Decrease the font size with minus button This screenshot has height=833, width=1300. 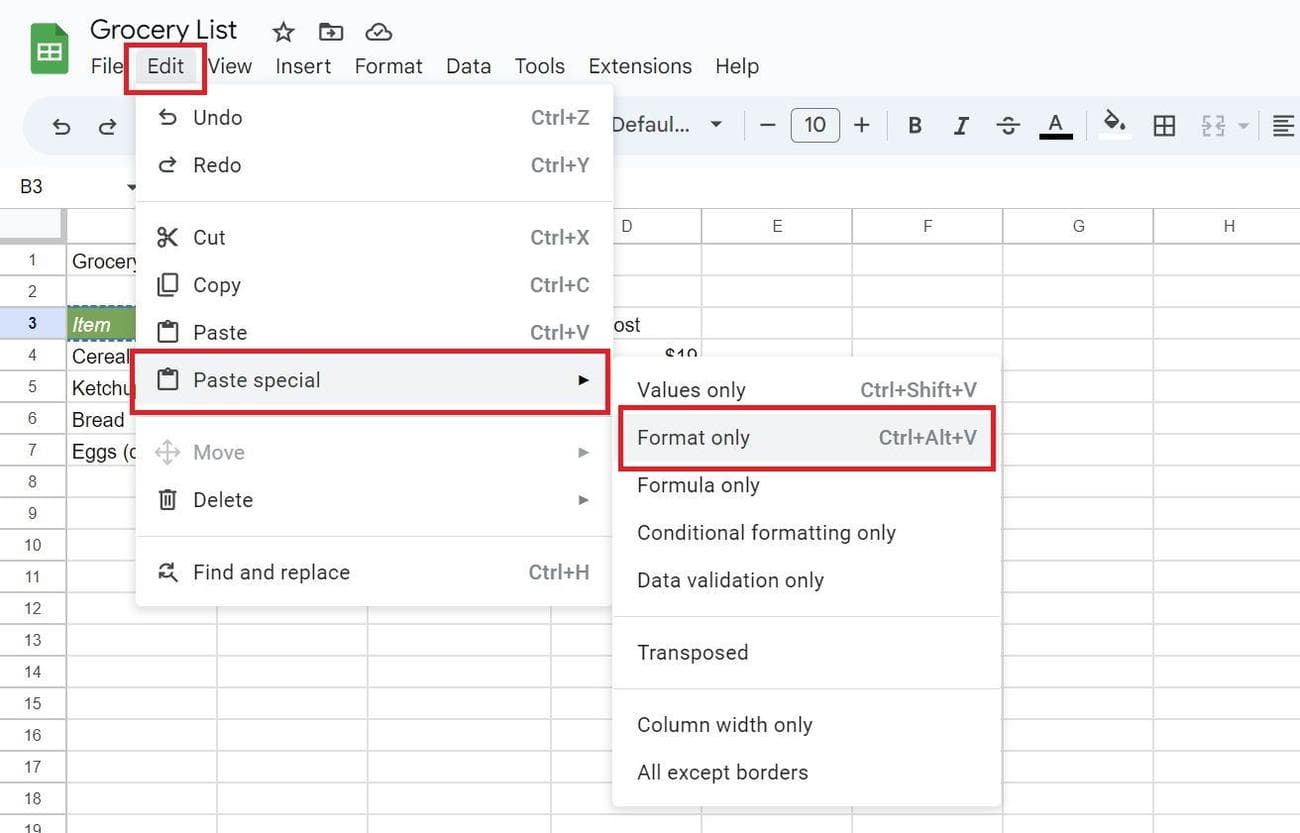(x=768, y=125)
